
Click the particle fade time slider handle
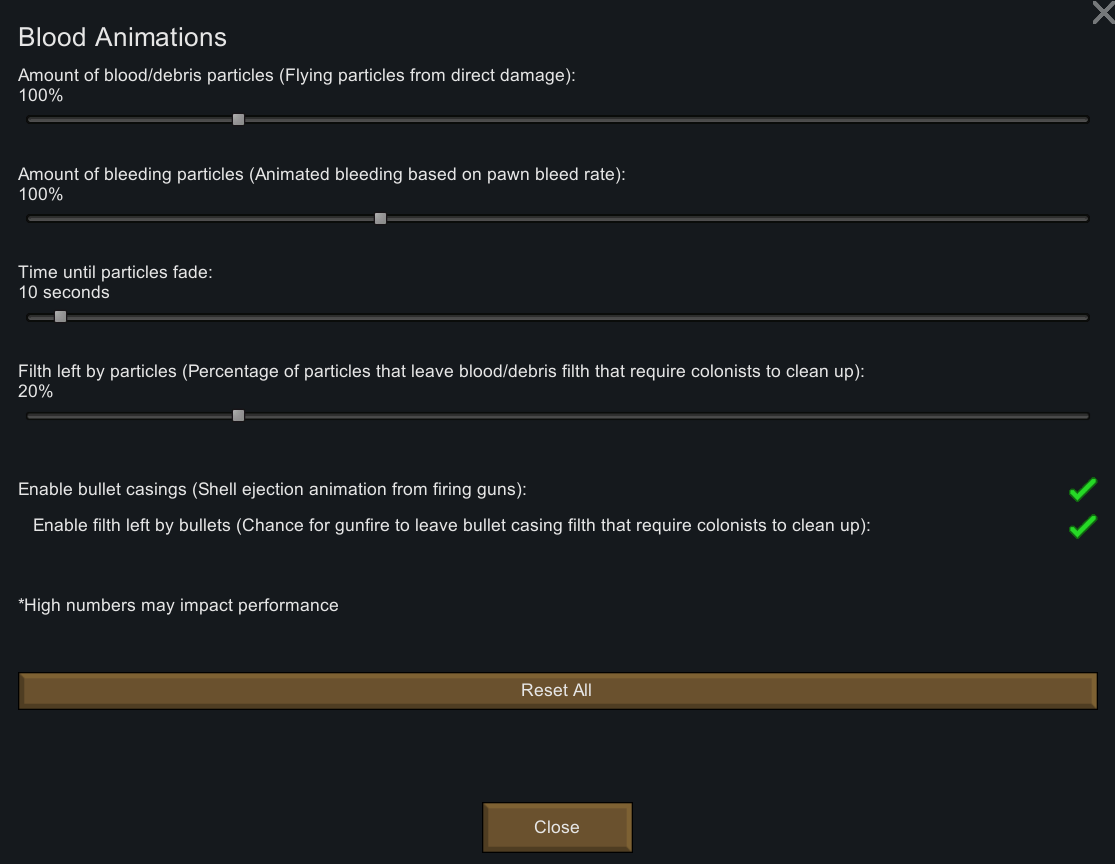(60, 316)
